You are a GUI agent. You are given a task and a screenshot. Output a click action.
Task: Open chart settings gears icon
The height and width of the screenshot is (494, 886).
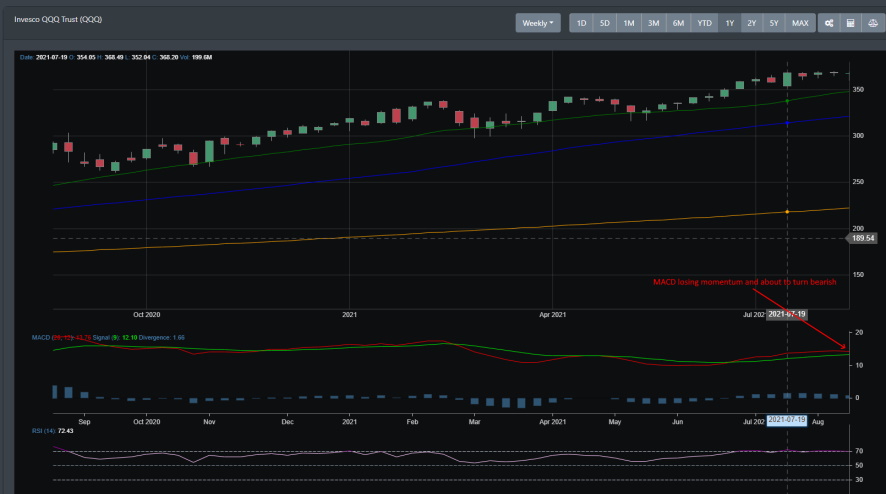click(829, 23)
